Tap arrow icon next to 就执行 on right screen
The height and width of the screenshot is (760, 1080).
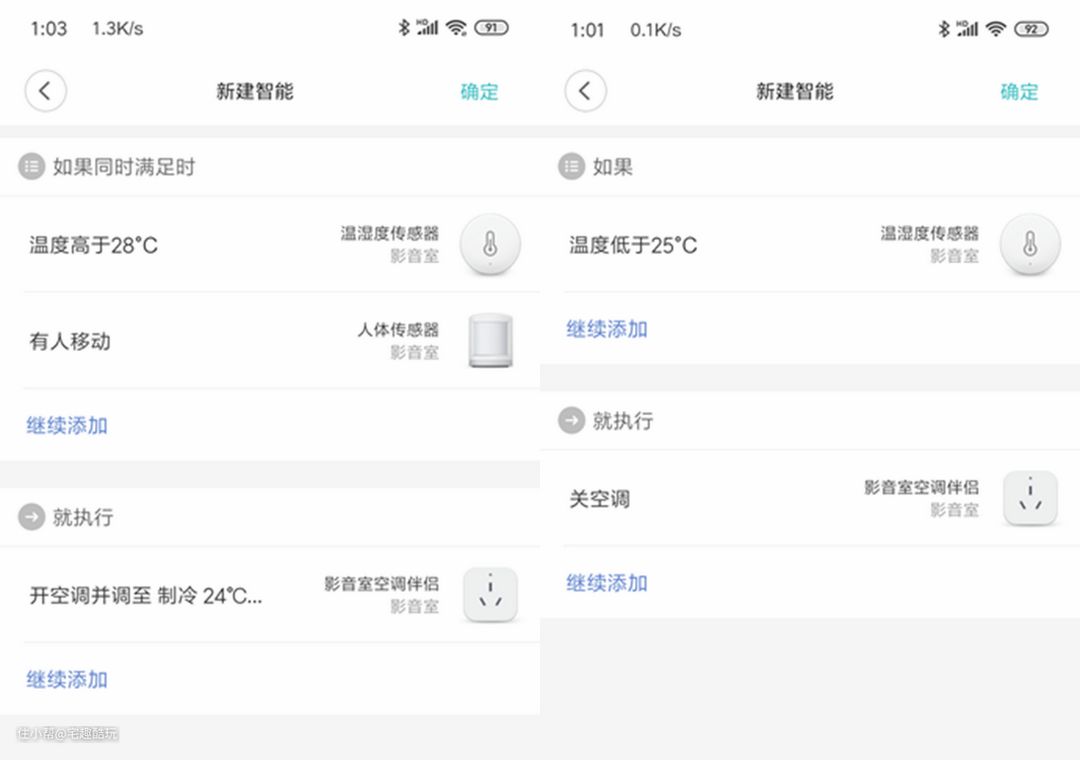pyautogui.click(x=571, y=421)
